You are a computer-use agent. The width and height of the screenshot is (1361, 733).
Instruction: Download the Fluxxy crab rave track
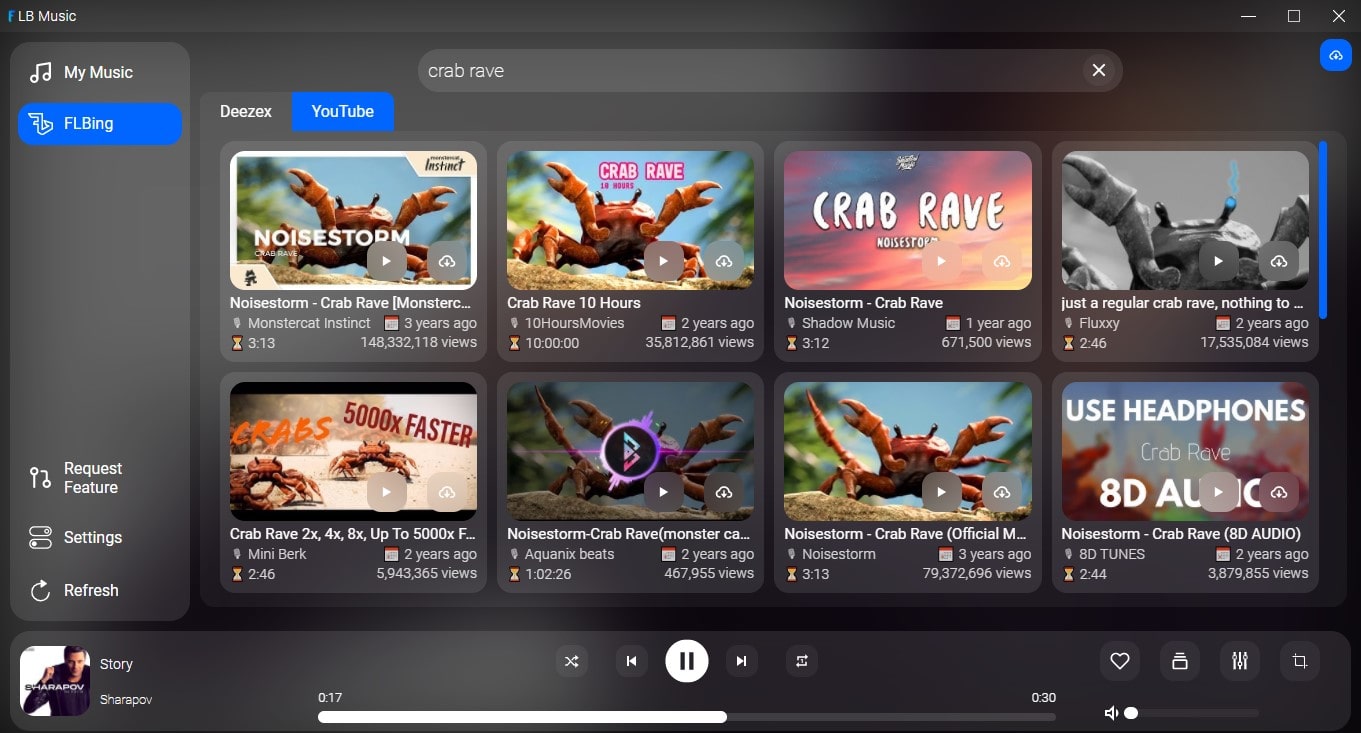coord(1279,261)
